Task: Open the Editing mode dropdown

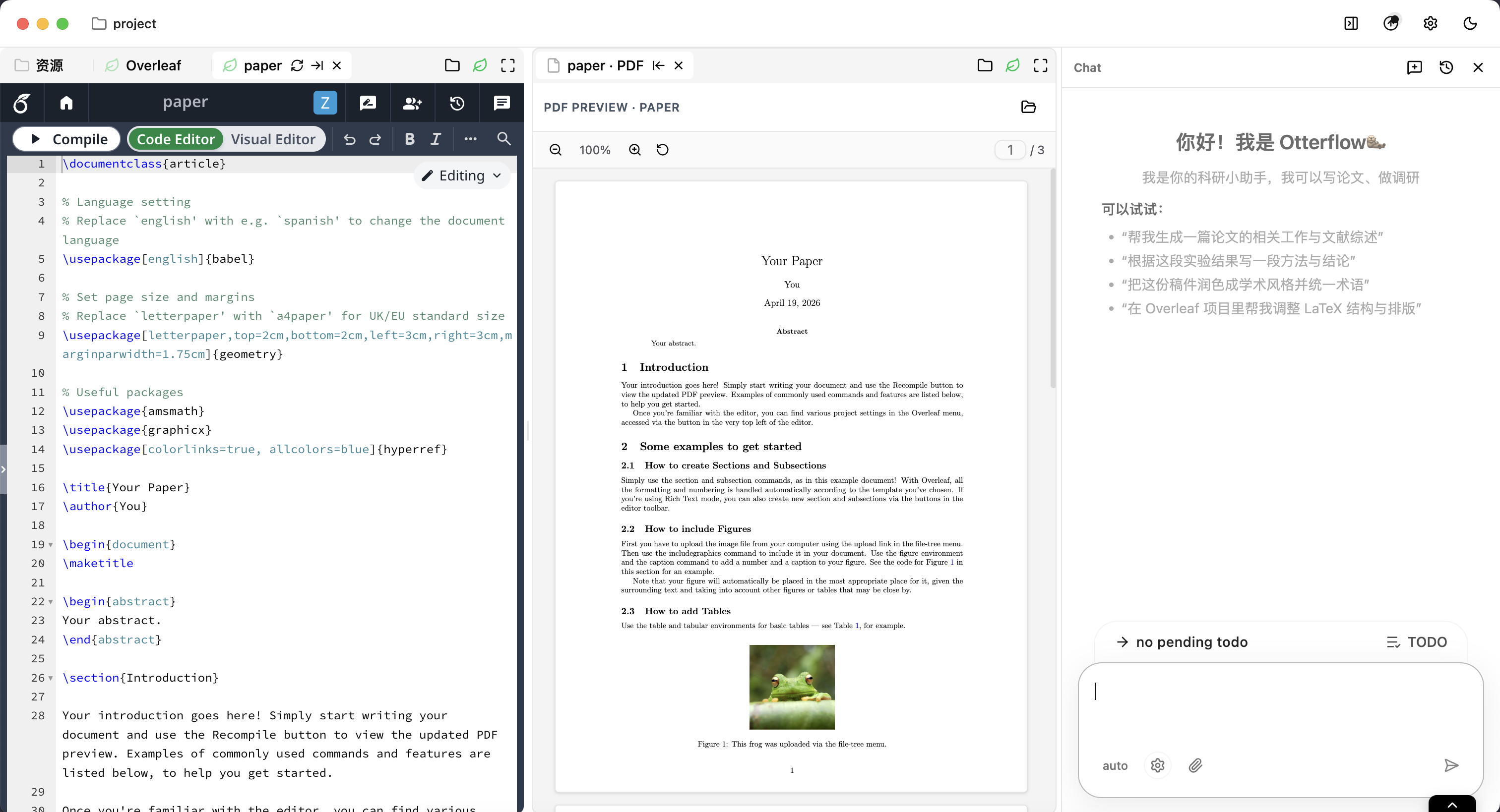Action: pyautogui.click(x=461, y=176)
